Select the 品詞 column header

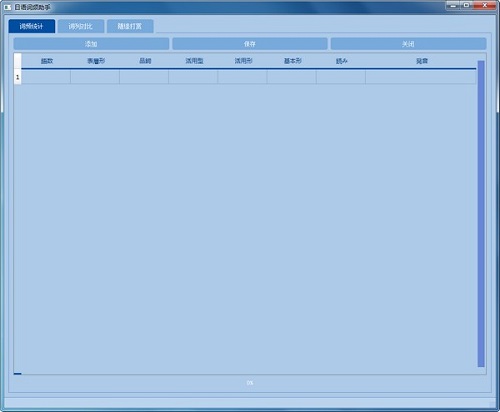tap(145, 61)
